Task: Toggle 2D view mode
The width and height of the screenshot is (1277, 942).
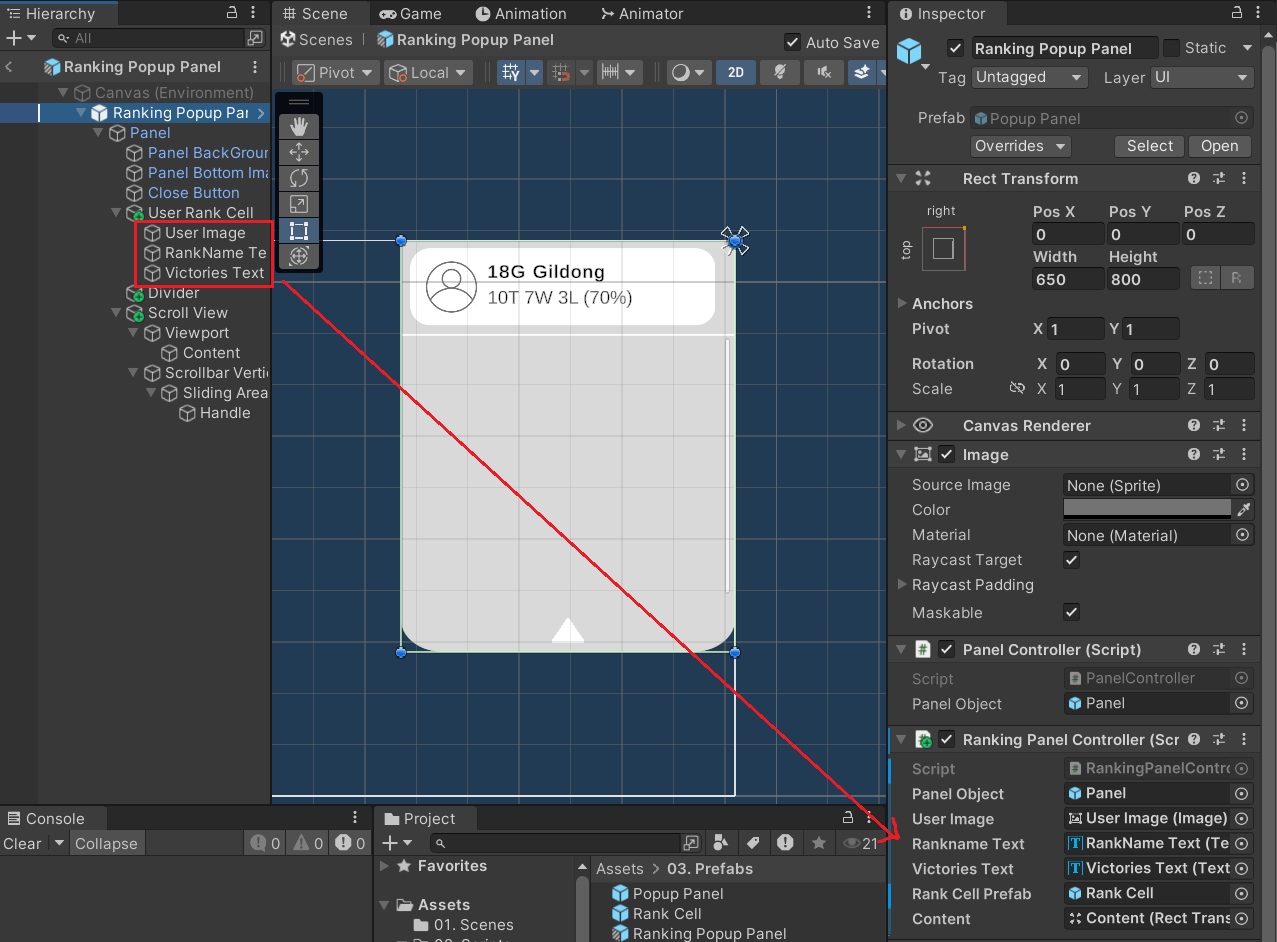Action: tap(736, 72)
